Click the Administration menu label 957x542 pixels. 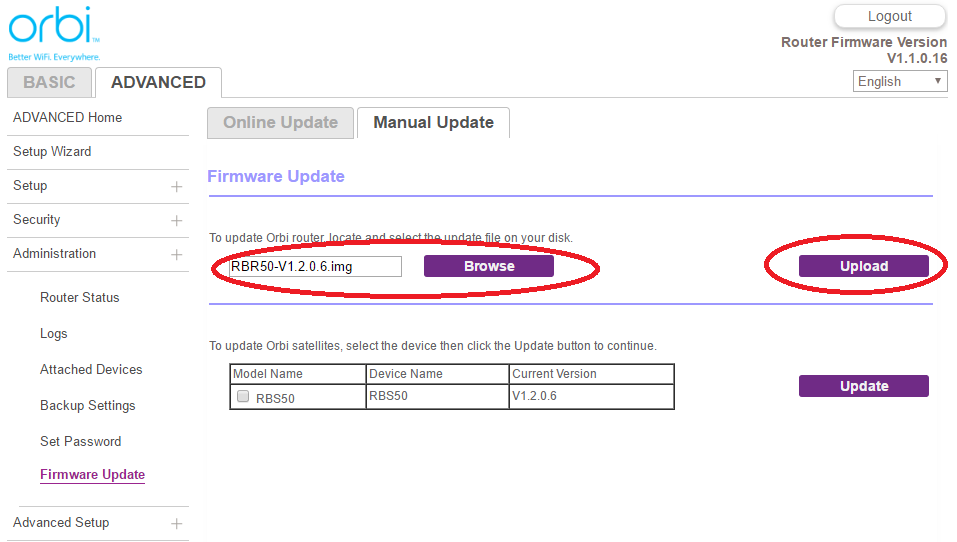tap(54, 253)
